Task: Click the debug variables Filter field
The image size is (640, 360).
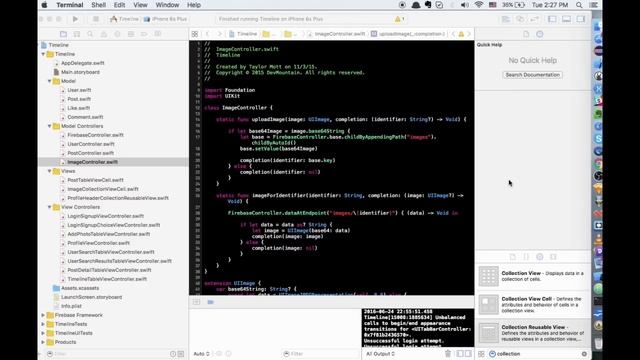Action: (x=320, y=354)
